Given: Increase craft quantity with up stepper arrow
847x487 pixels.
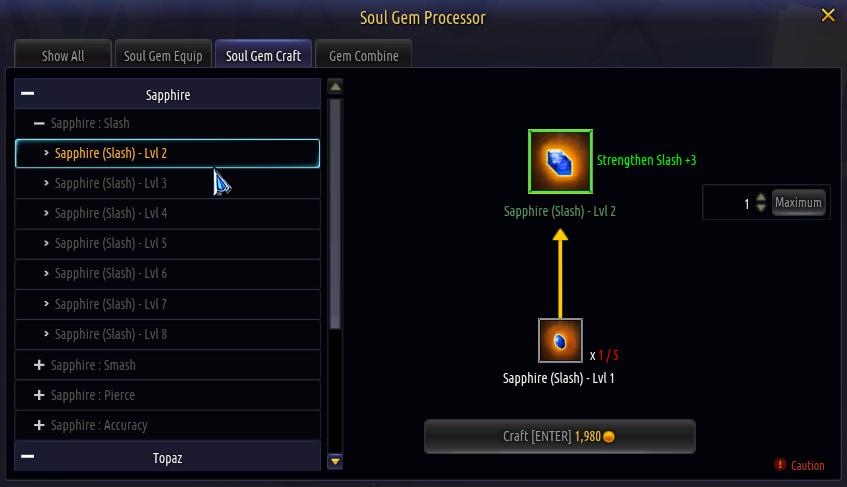Looking at the screenshot, I should coord(761,197).
